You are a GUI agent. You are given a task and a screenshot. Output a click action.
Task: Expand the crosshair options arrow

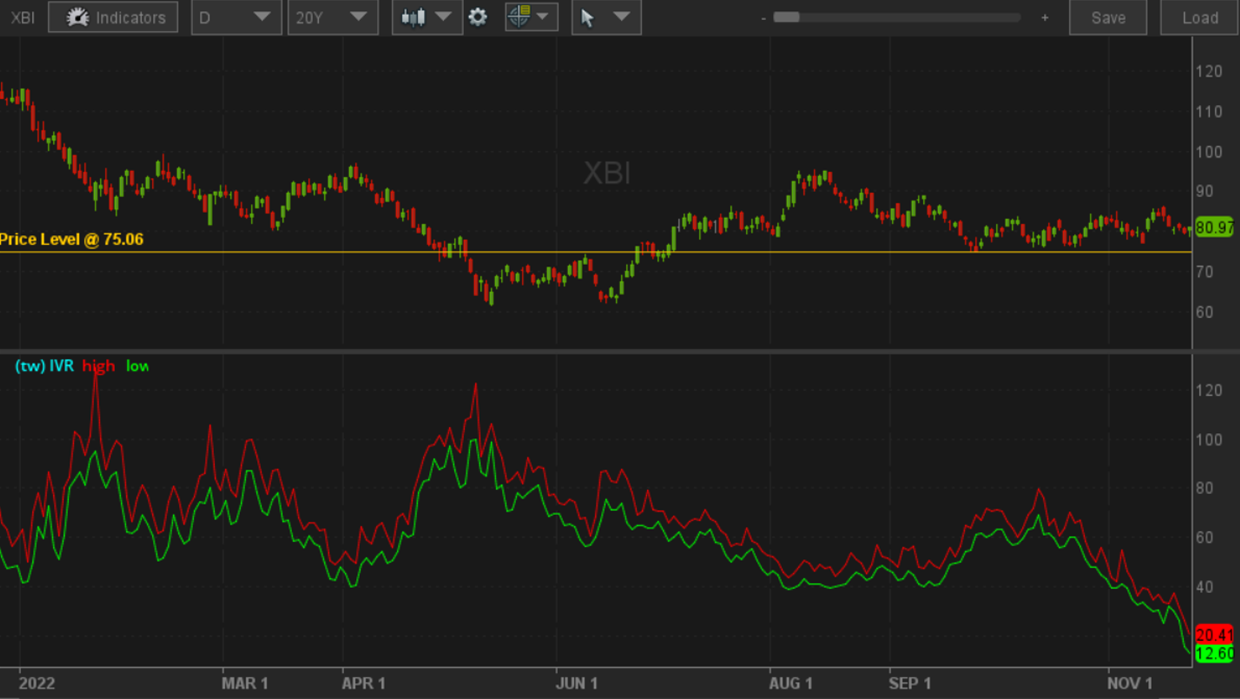pyautogui.click(x=543, y=16)
